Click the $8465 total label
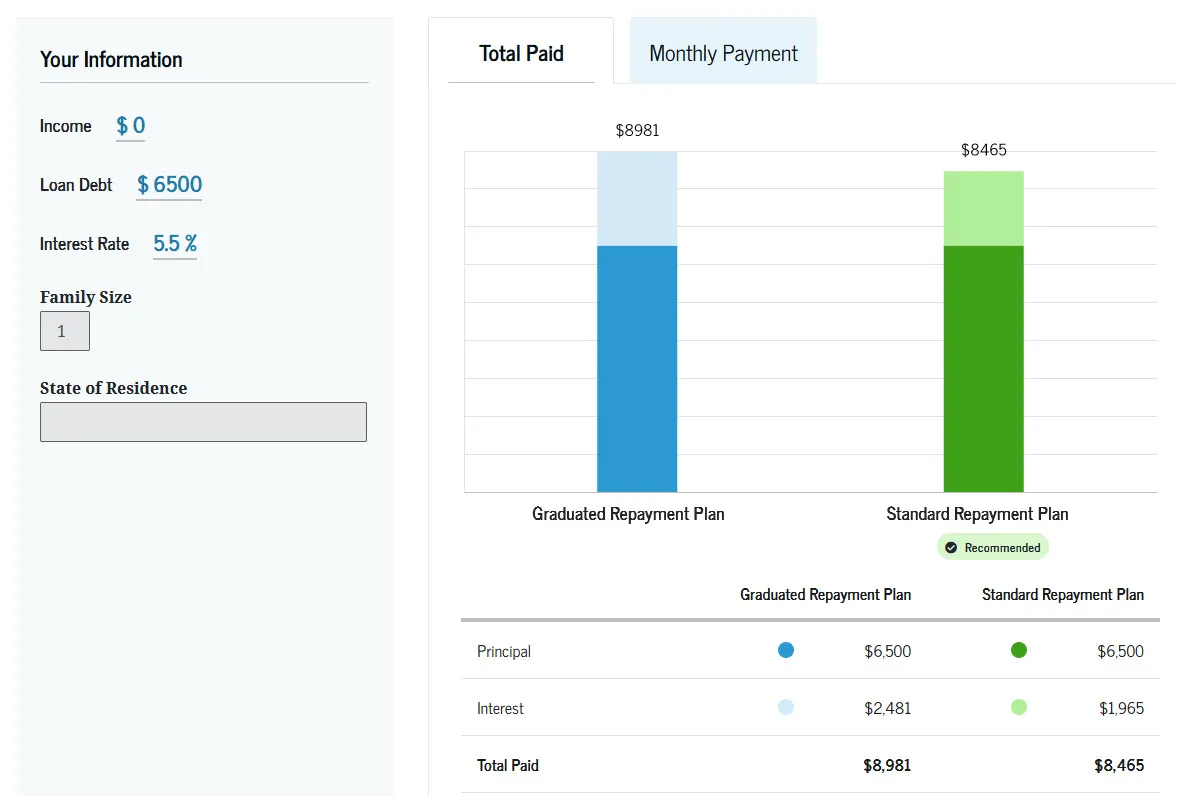This screenshot has width=1177, height=796. (982, 150)
